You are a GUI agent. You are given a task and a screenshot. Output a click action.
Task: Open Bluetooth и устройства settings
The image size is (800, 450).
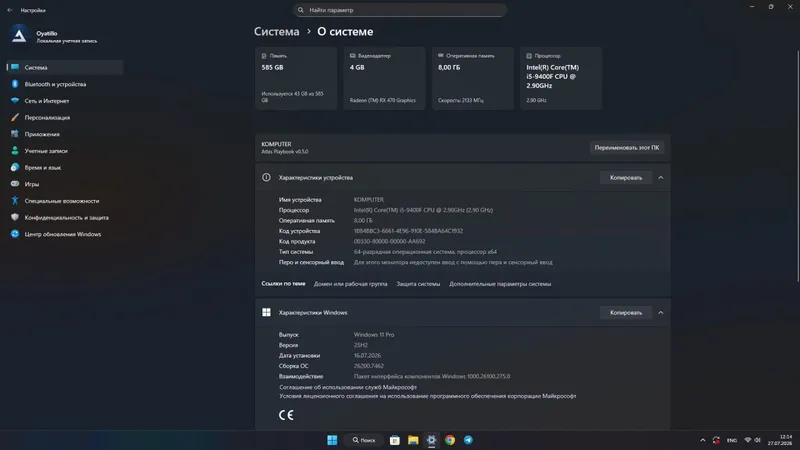tap(65, 84)
